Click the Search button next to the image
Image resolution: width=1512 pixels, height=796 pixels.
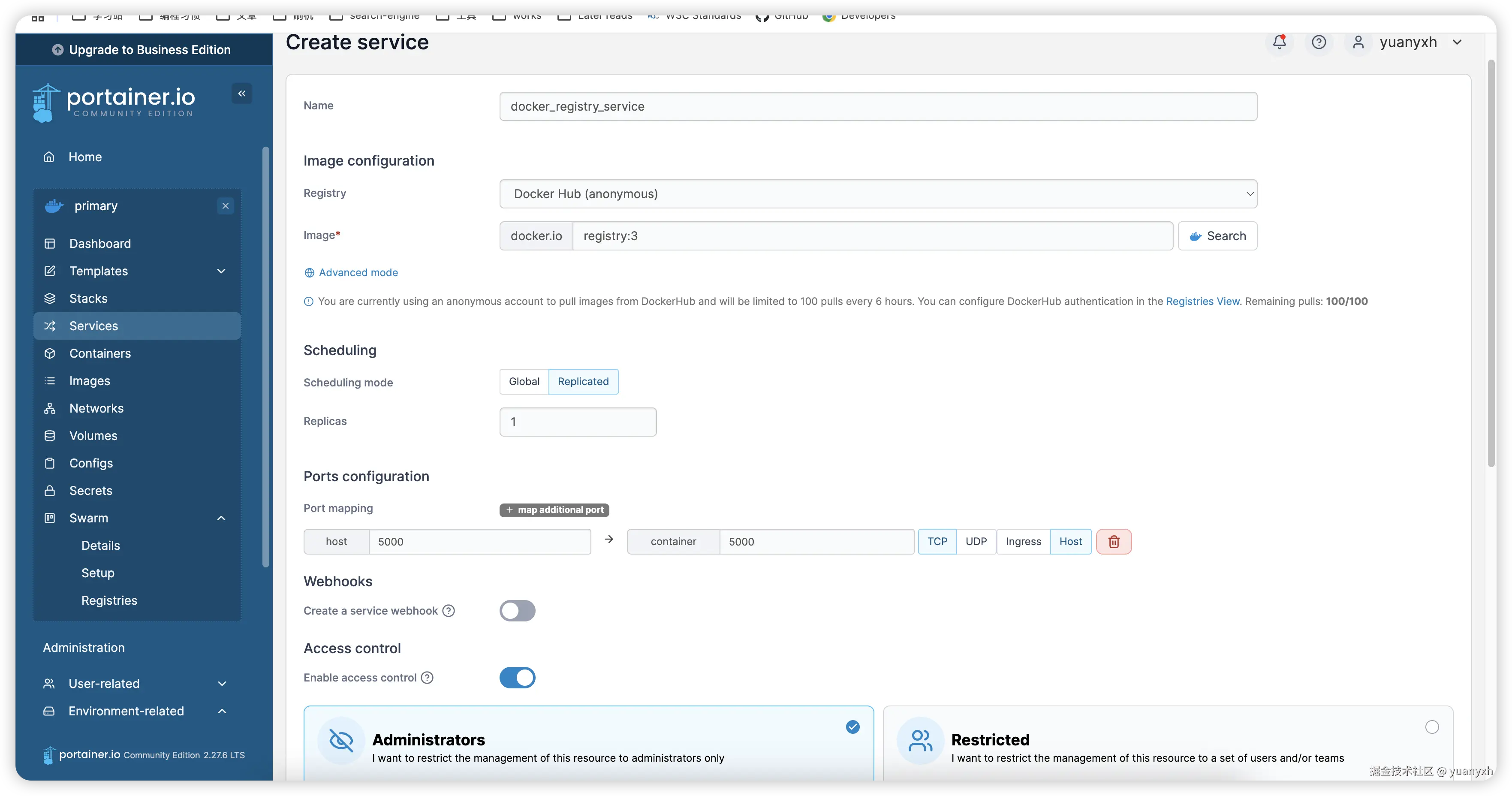tap(1217, 235)
